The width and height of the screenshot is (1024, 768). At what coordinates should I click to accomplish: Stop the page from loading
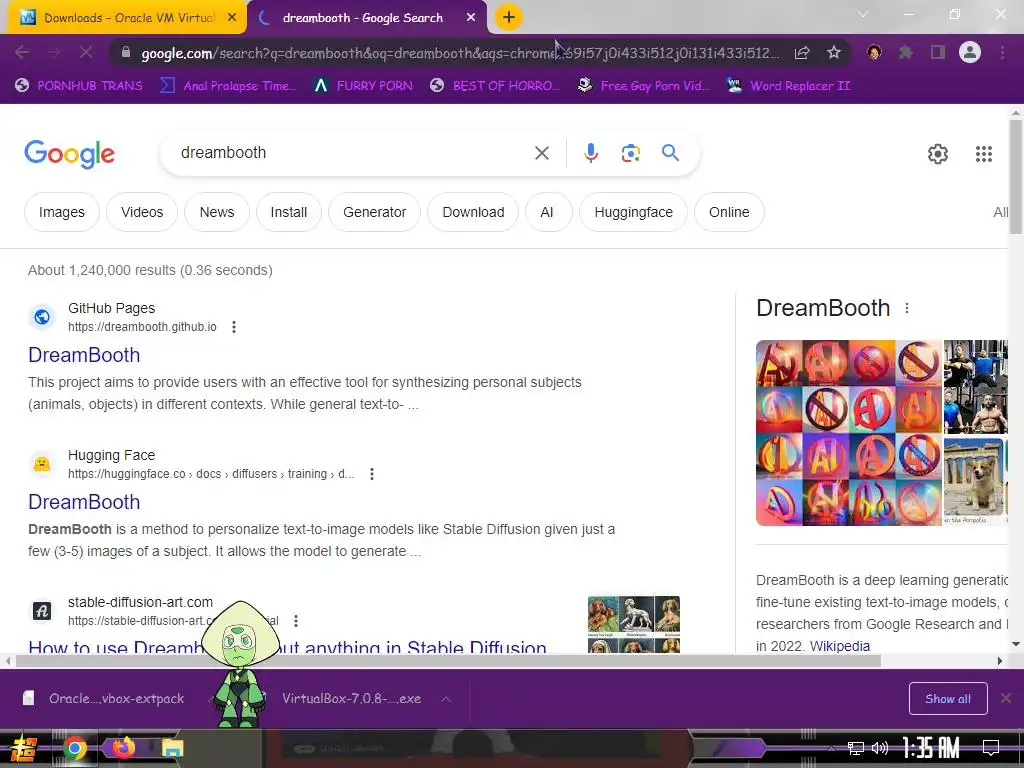coord(86,52)
